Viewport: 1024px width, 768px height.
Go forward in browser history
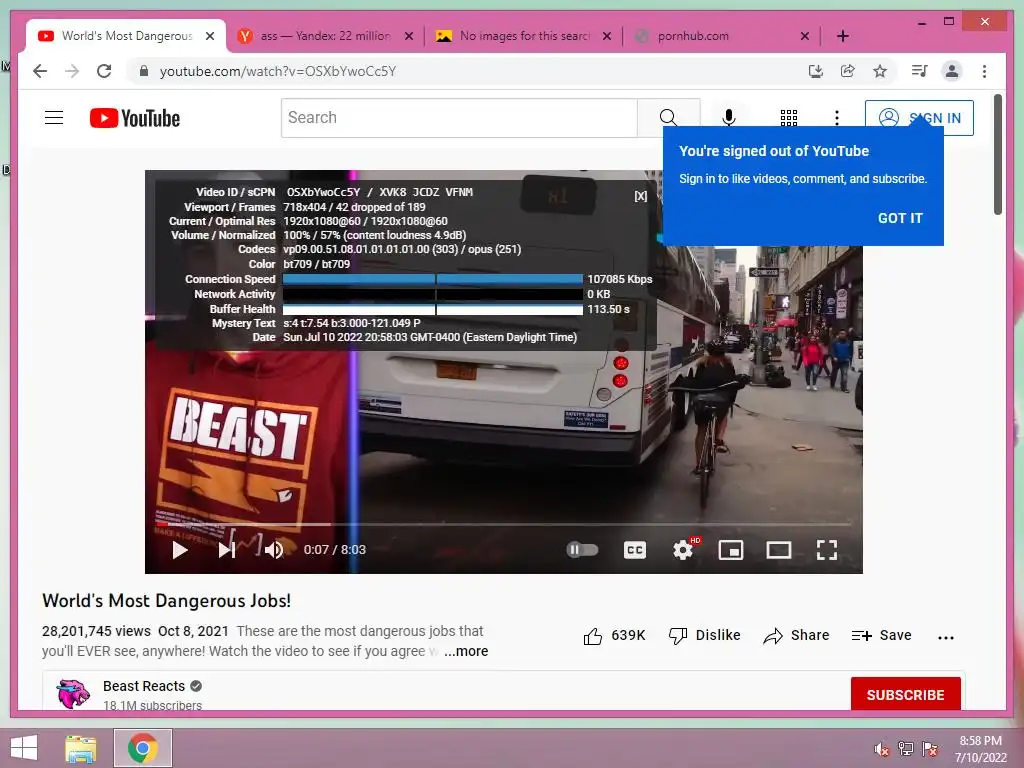[72, 71]
